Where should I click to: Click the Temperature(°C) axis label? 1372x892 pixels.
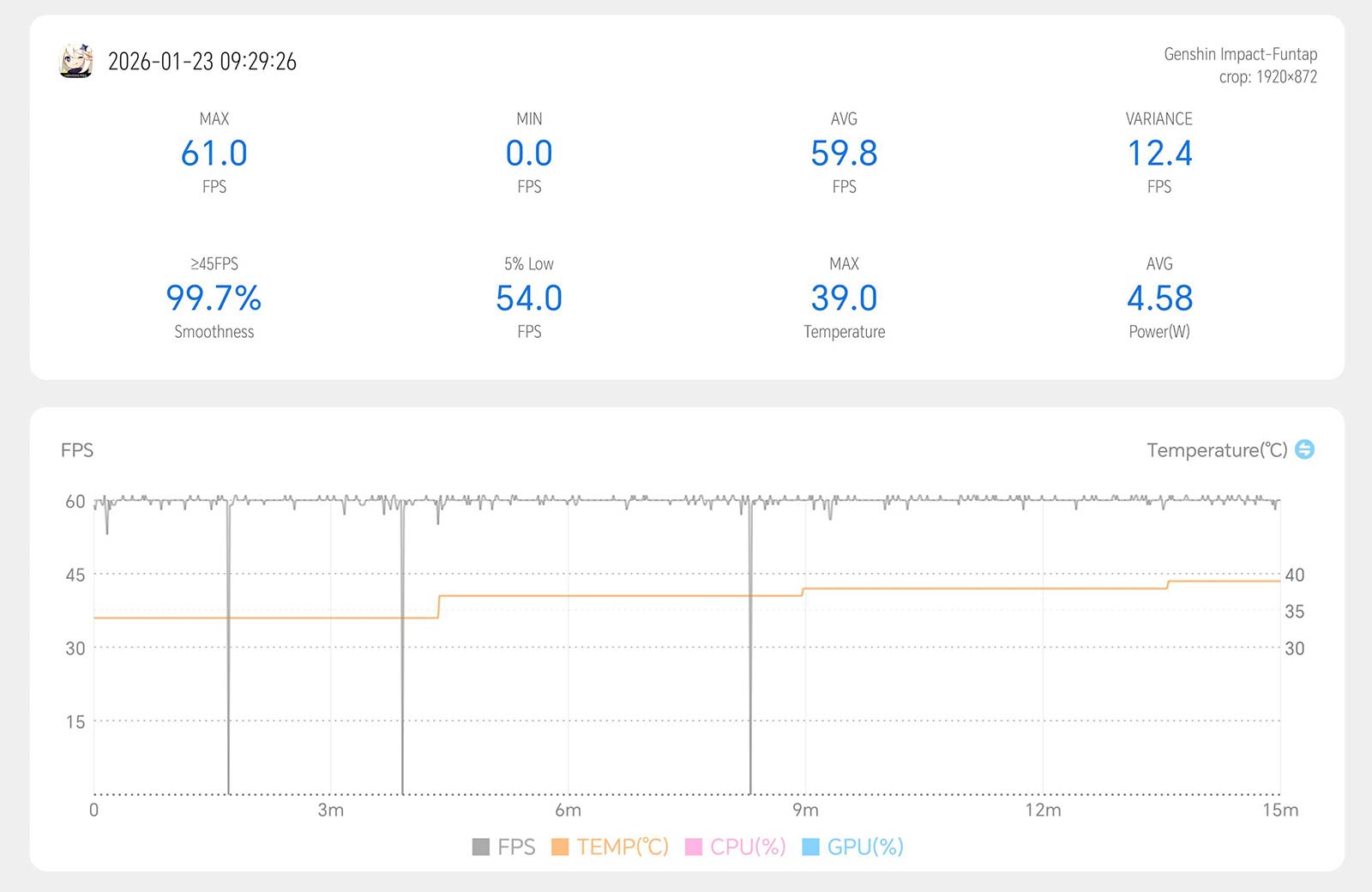point(1216,450)
